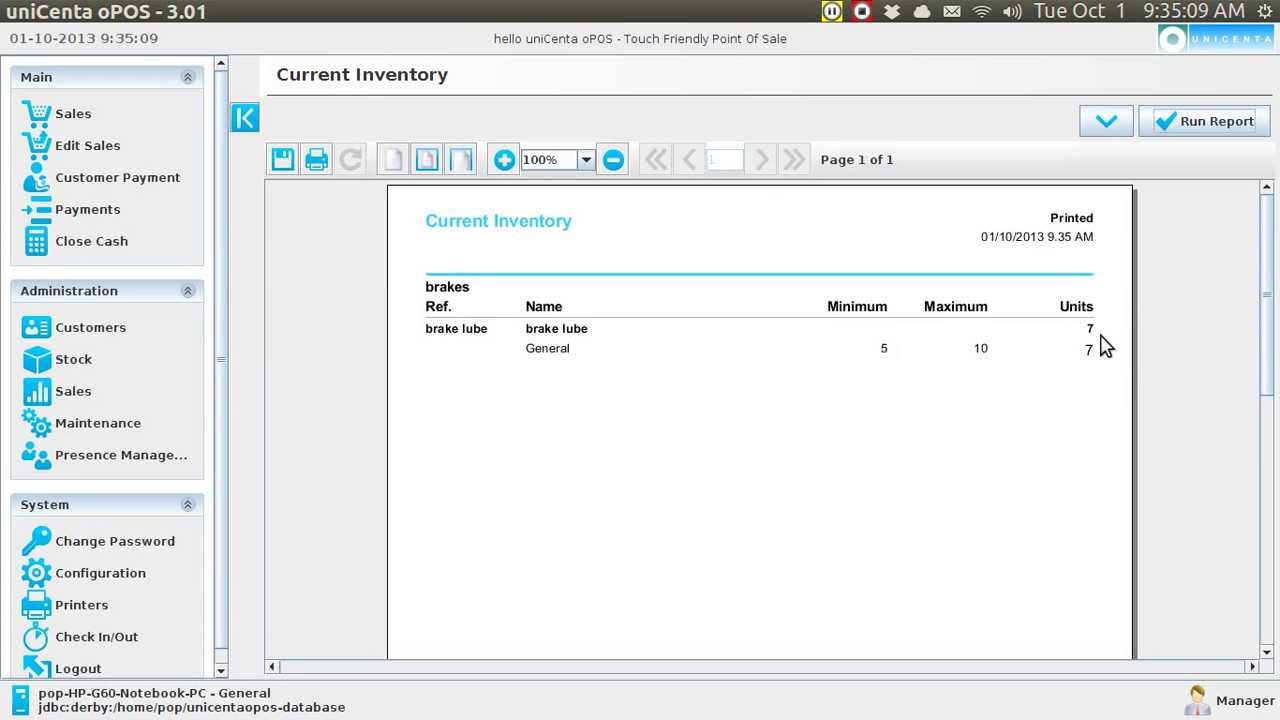Click the report horizontal scrollbar right arrow
Screen dimensions: 1280x720
(x=1252, y=666)
